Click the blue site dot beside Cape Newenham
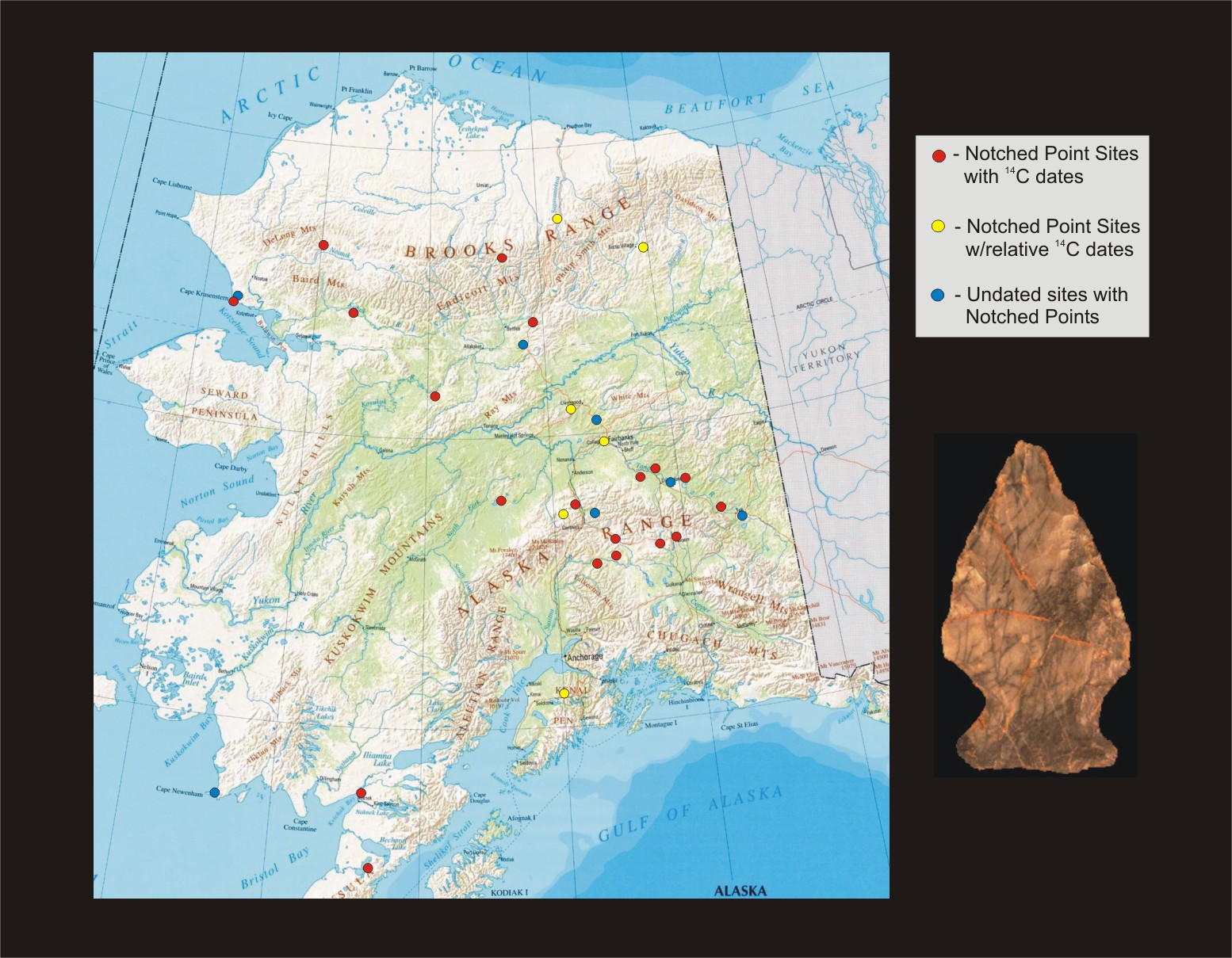 214,792
